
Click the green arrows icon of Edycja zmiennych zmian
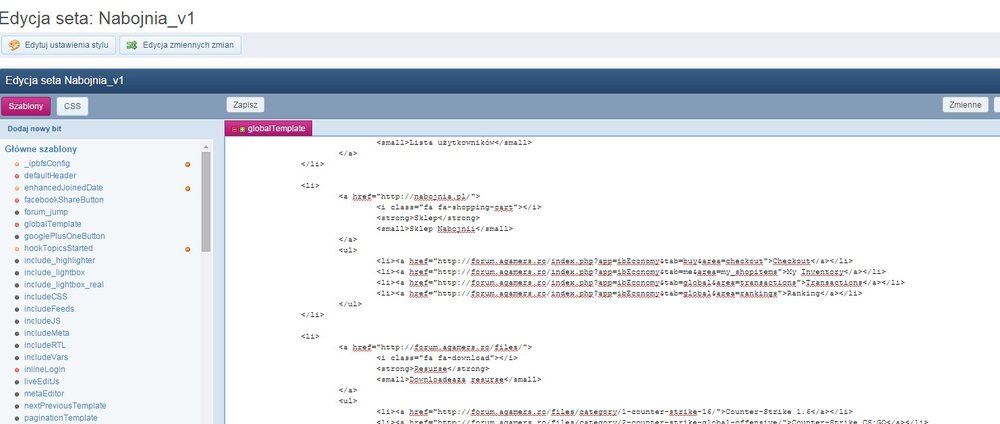(131, 45)
